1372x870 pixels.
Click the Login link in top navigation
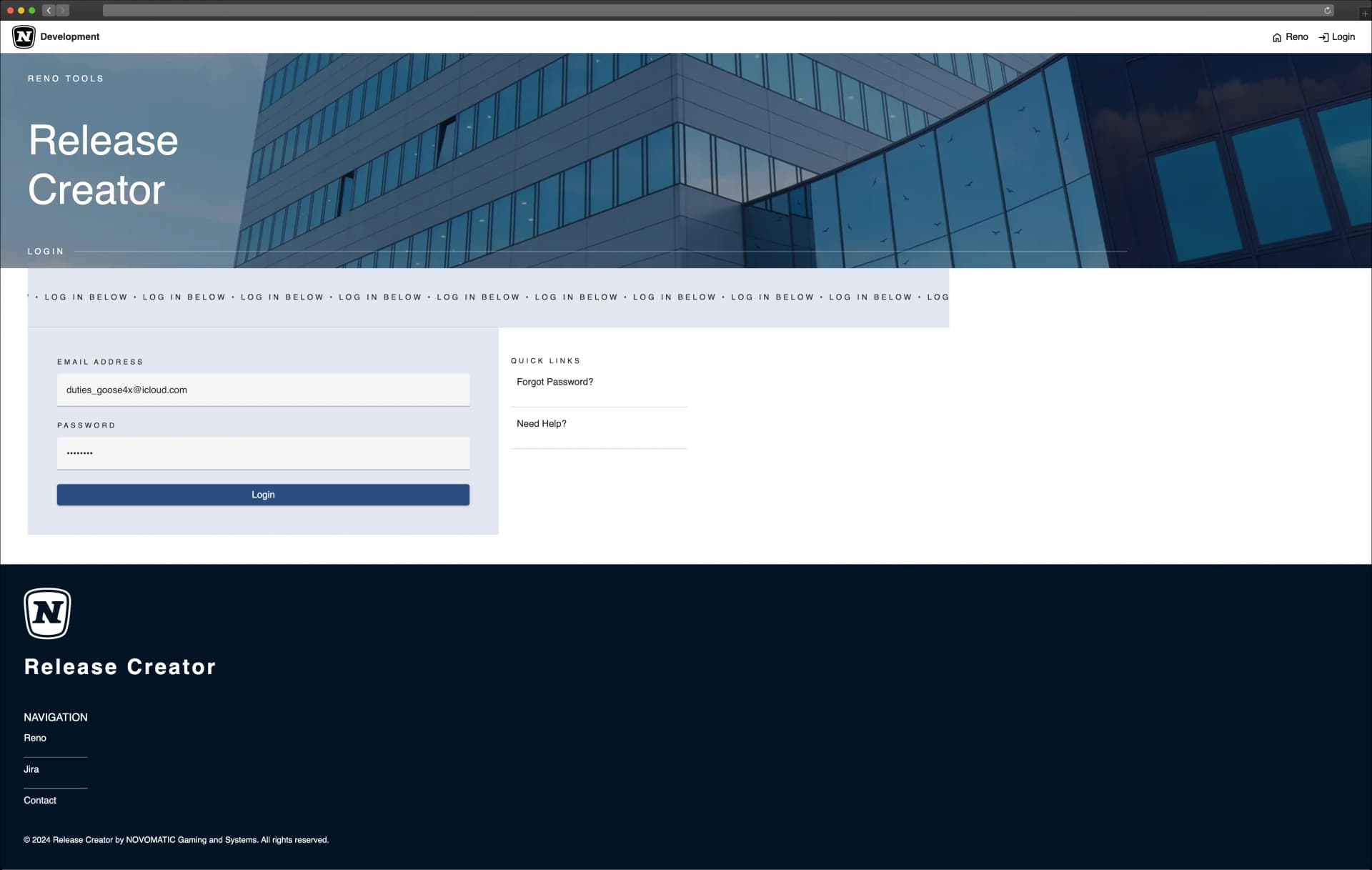tap(1336, 37)
